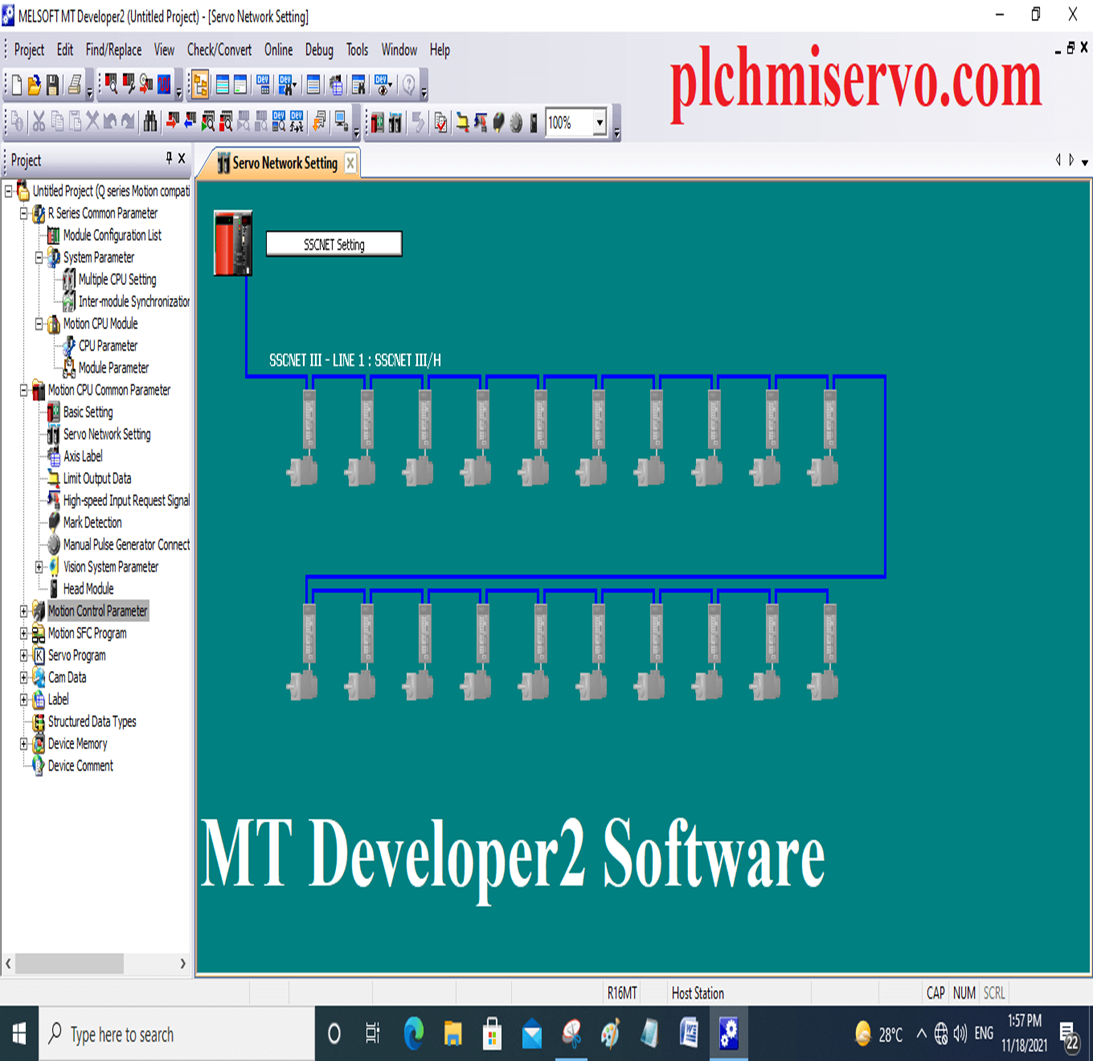Expand the Motion SFC Program node
Screen dimensions: 1093x1061
click(24, 633)
